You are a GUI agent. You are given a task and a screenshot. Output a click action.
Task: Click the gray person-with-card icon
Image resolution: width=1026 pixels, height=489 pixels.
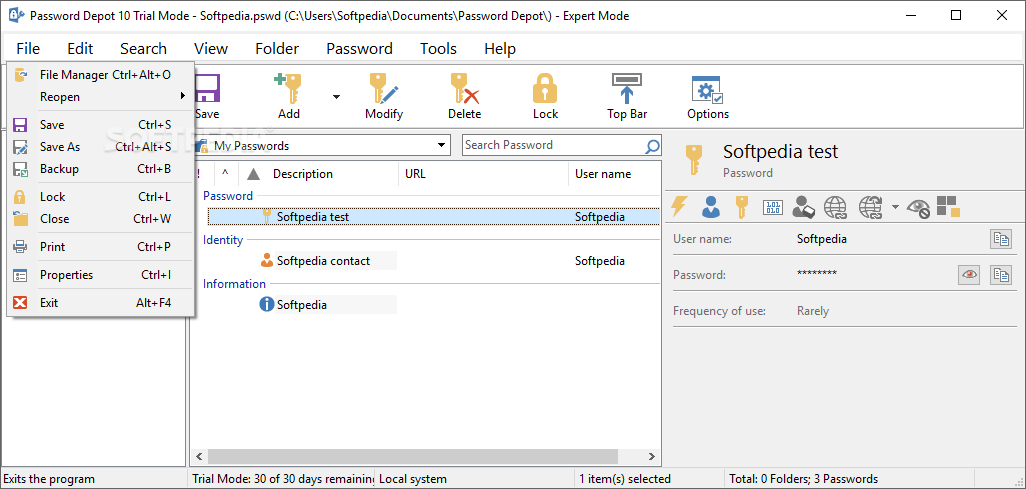803,208
